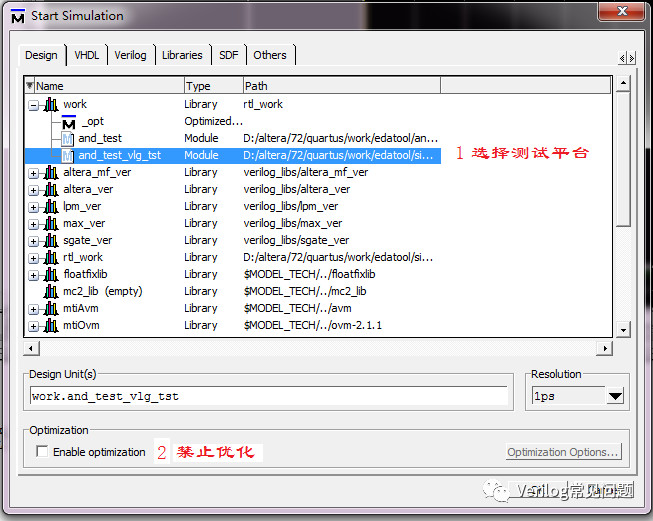Select the and_test module name
The image size is (653, 521).
[x=100, y=139]
